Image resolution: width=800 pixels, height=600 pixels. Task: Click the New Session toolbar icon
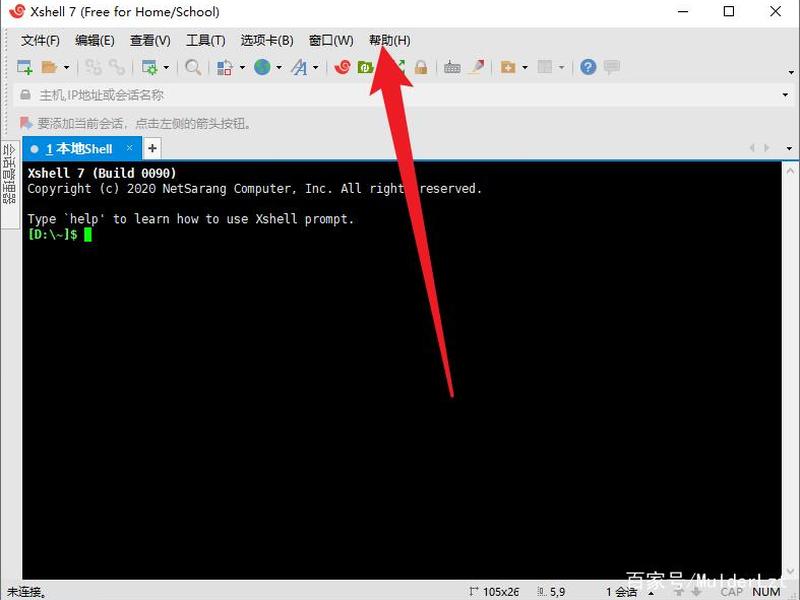[x=24, y=67]
